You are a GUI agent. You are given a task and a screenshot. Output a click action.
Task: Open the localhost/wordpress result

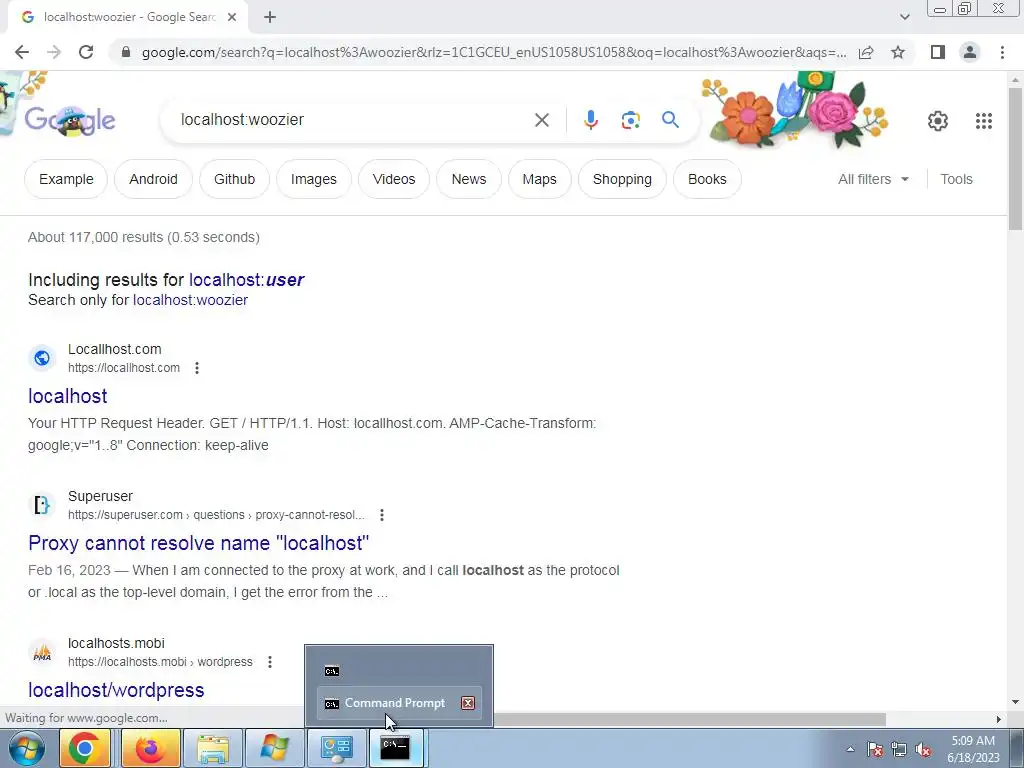(116, 690)
